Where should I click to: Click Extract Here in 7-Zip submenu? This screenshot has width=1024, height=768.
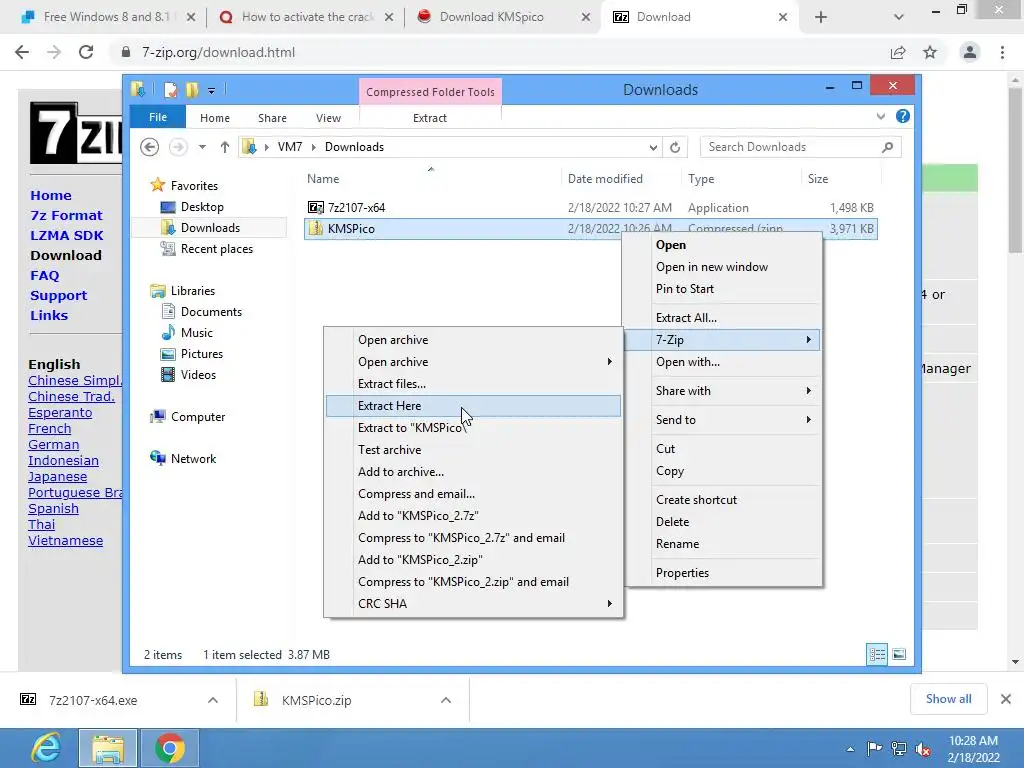pyautogui.click(x=473, y=406)
